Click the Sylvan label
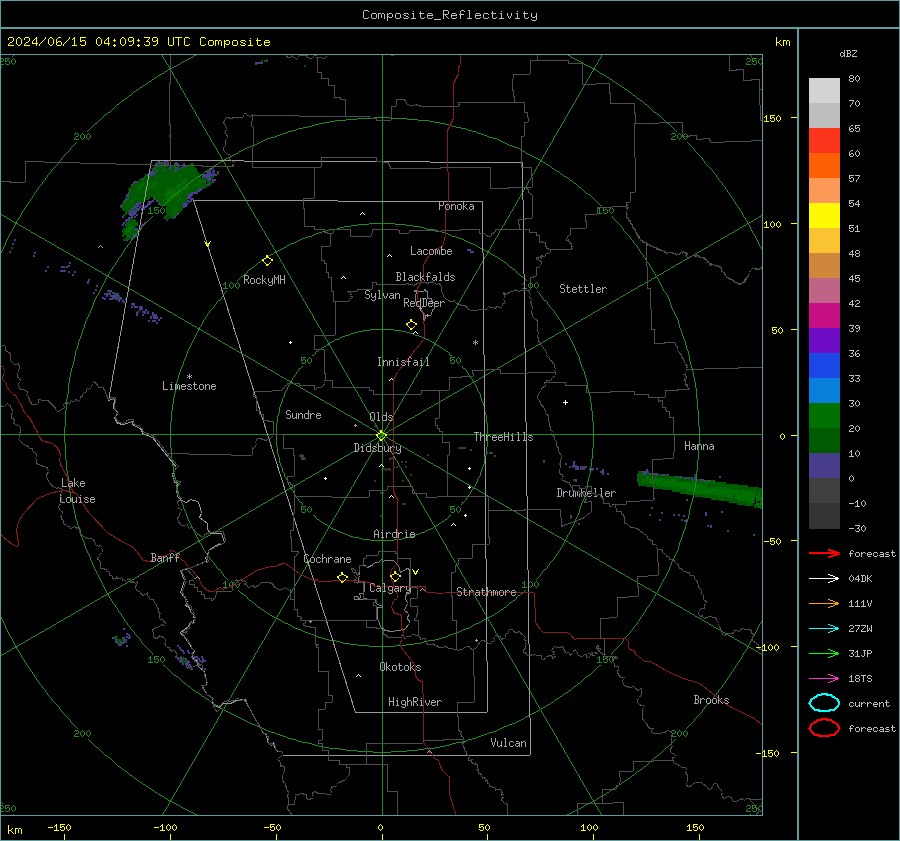Screen dimensions: 900x841 point(382,295)
